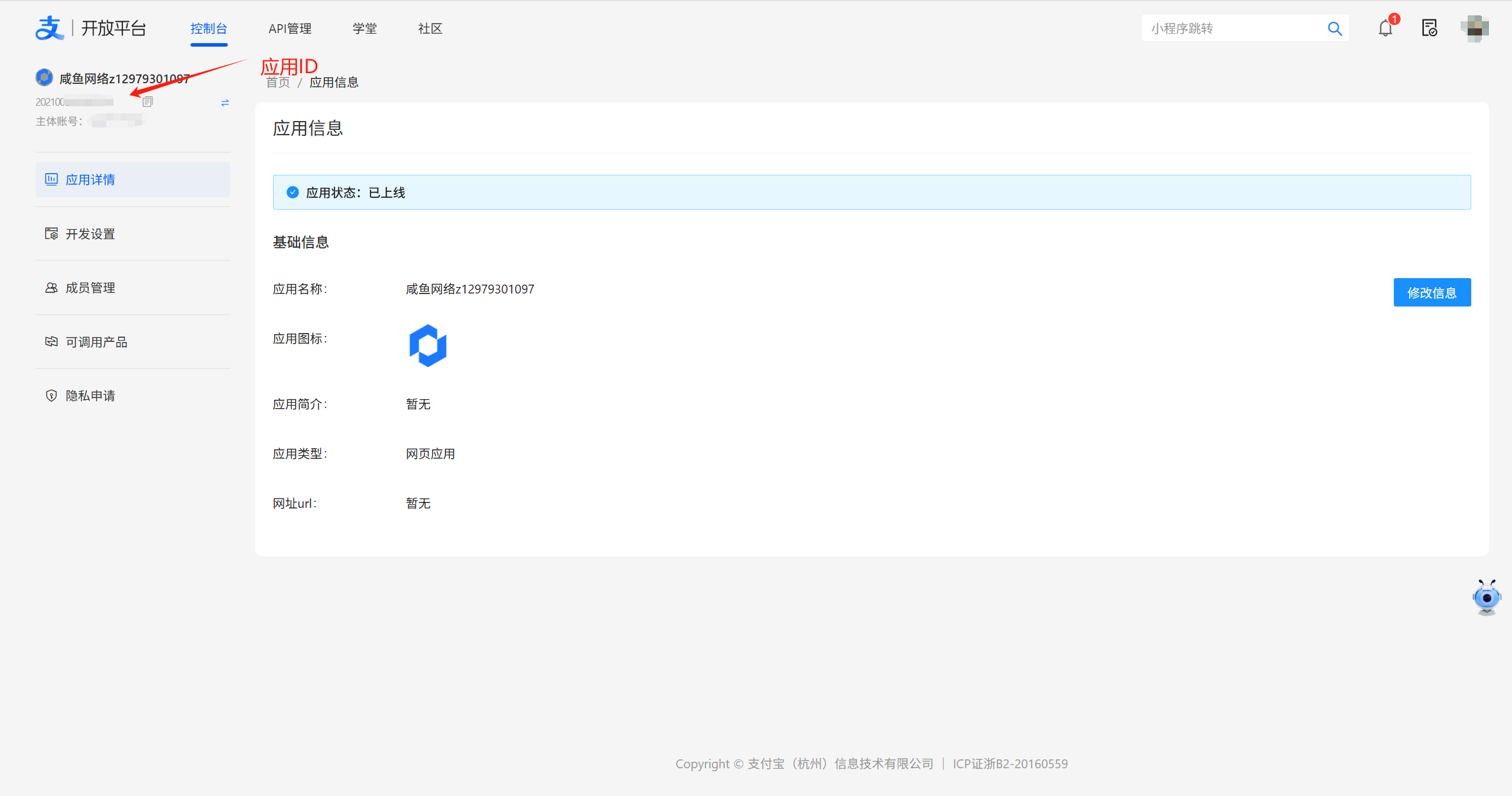Open the API管理 tab

pos(290,28)
